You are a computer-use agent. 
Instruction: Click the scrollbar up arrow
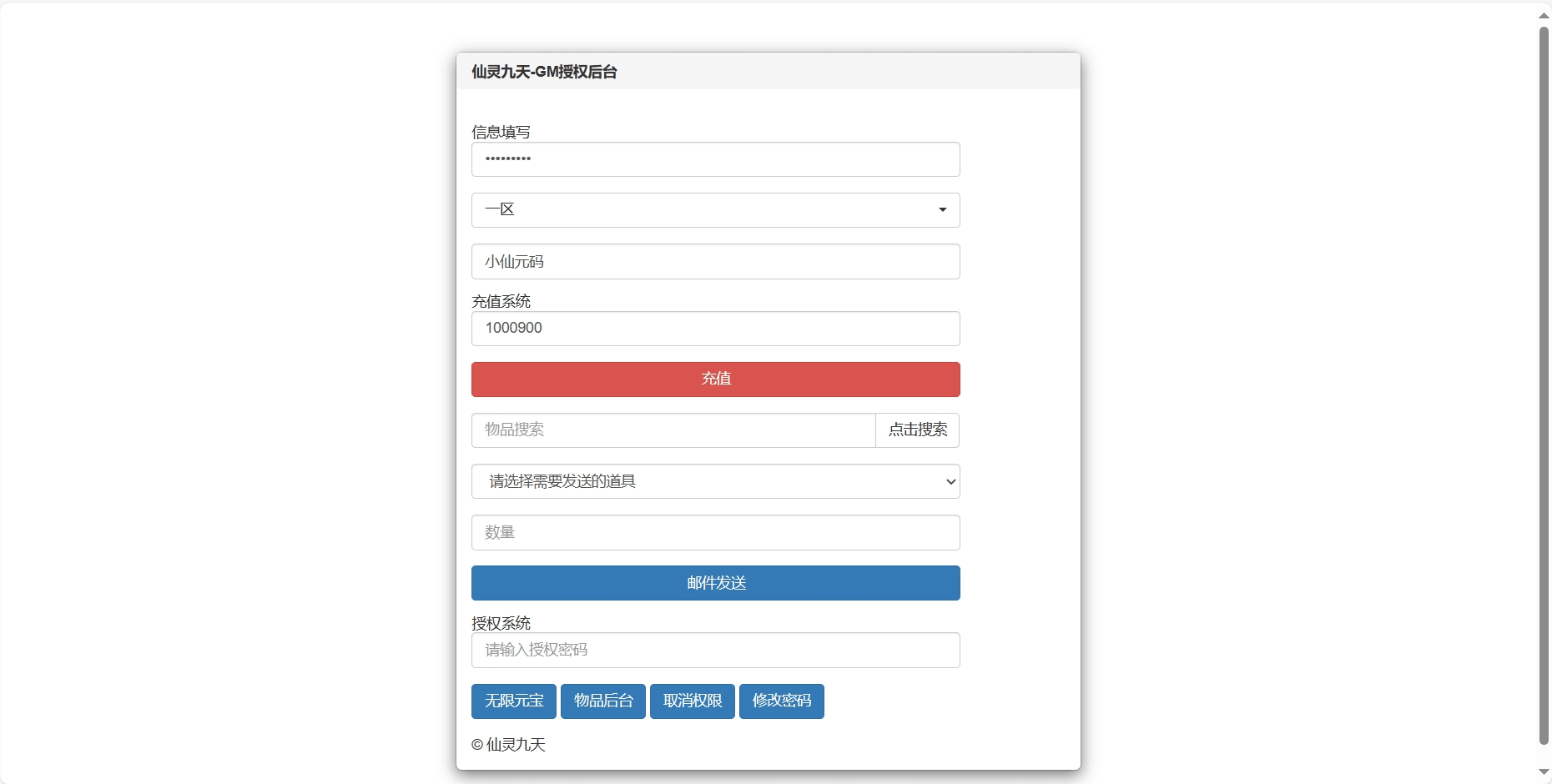pyautogui.click(x=1544, y=15)
